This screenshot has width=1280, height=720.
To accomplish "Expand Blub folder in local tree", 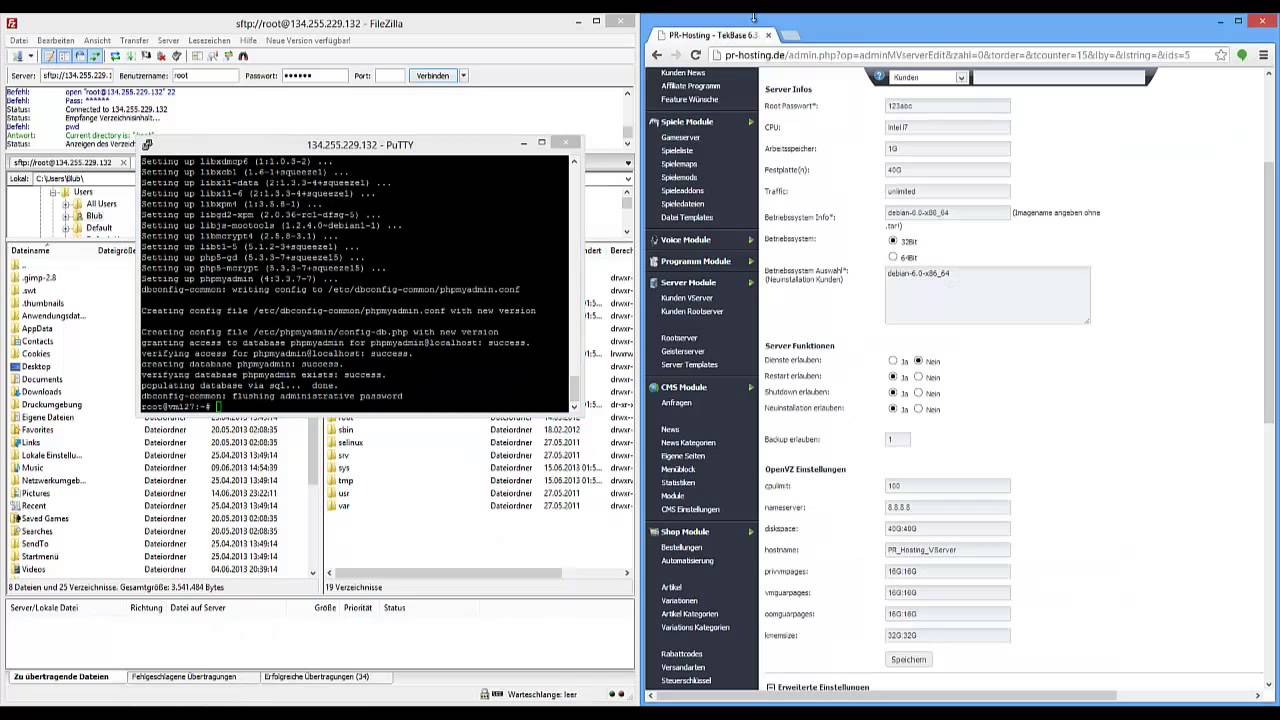I will 66,216.
